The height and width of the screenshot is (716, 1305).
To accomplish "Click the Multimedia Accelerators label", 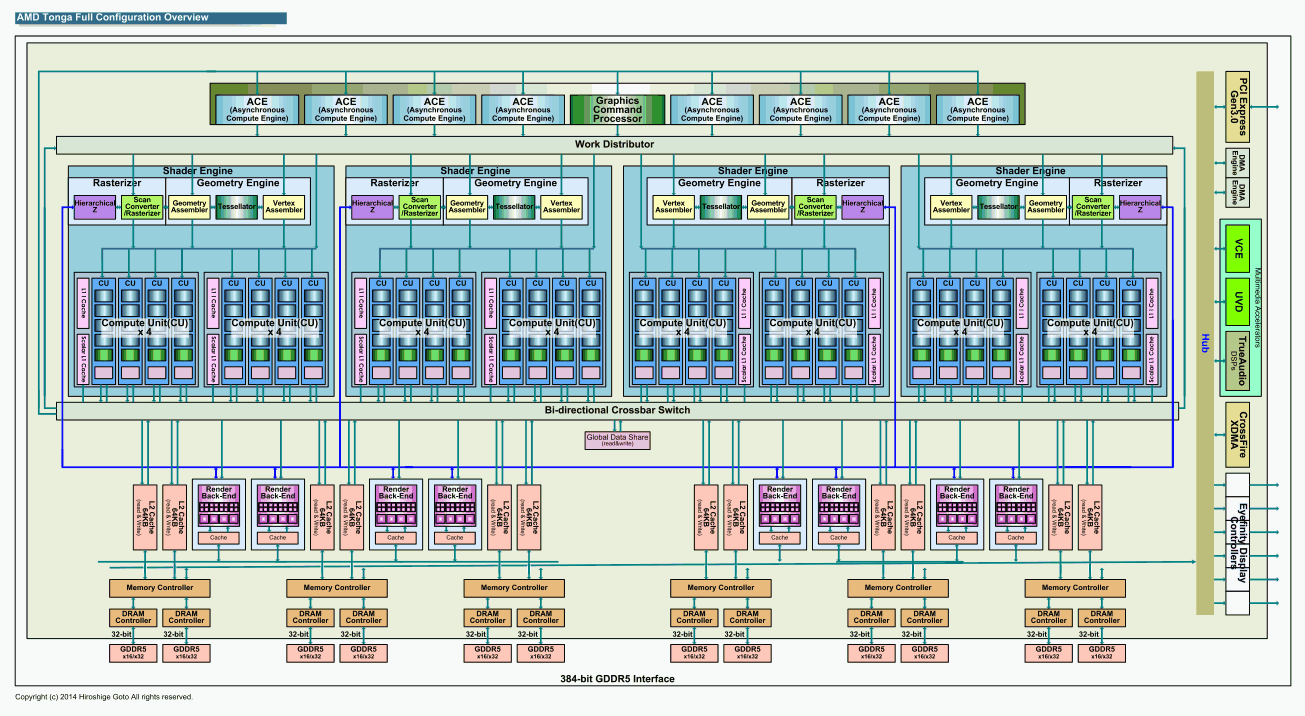I will [1256, 305].
